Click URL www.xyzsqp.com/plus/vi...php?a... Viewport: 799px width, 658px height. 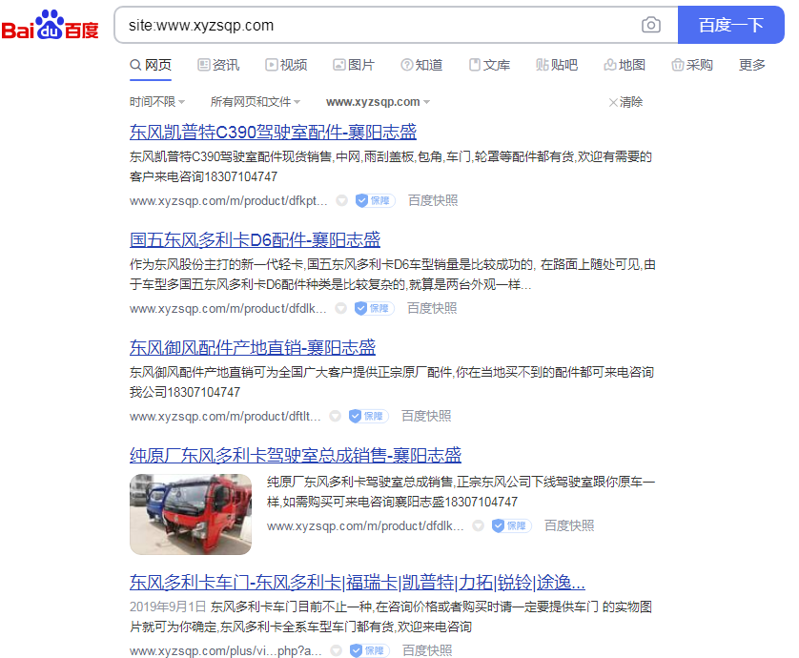(x=226, y=651)
